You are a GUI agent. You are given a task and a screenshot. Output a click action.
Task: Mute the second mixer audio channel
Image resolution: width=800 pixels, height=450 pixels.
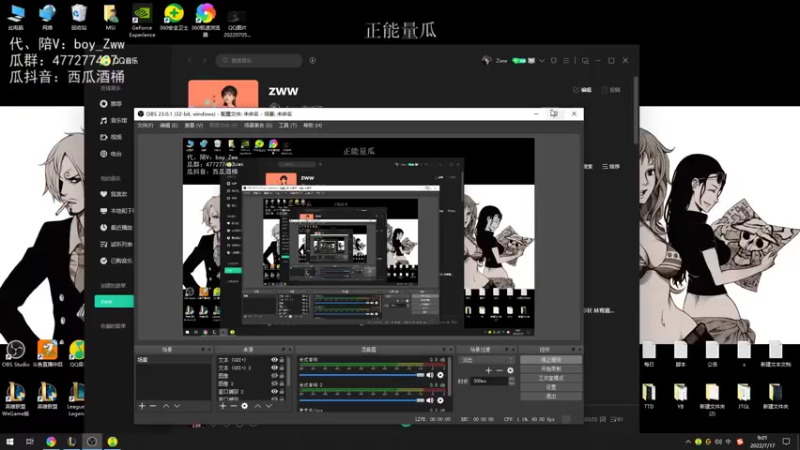[x=430, y=401]
